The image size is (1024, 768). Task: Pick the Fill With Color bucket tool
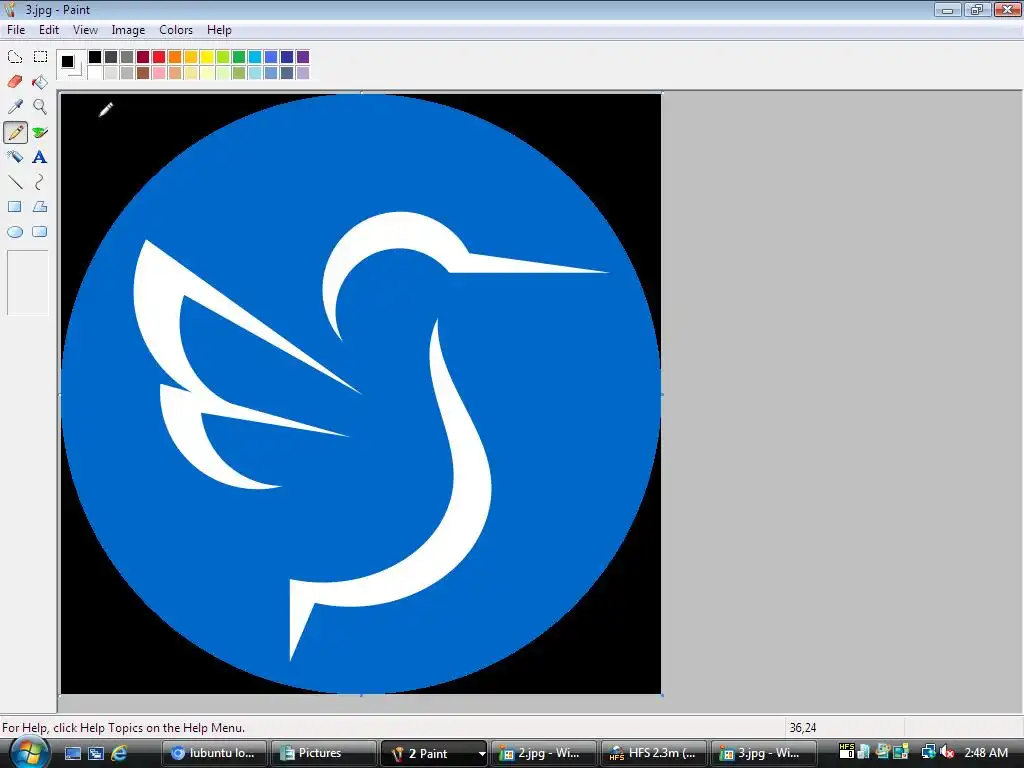40,82
